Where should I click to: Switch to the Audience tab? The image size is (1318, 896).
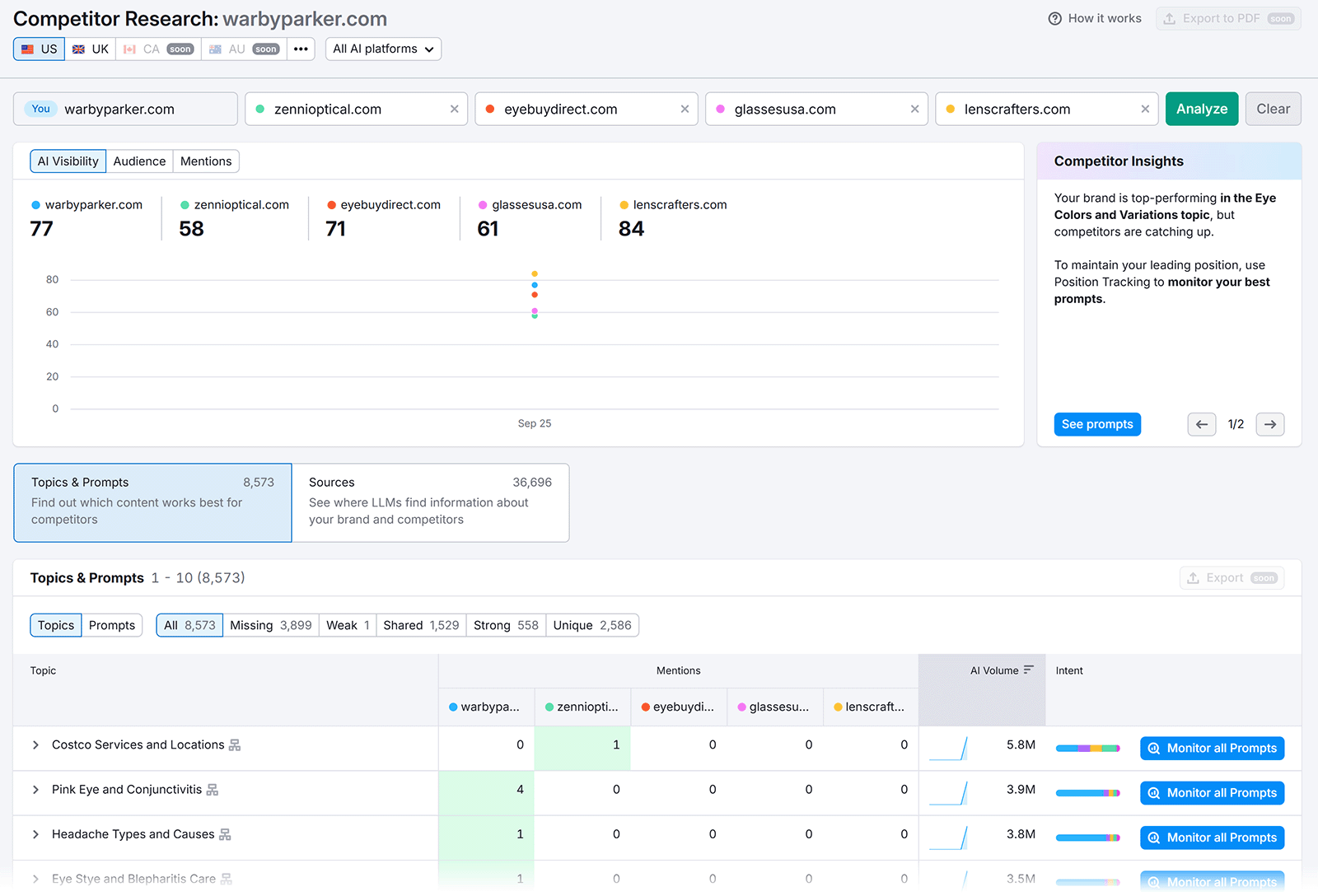click(139, 161)
